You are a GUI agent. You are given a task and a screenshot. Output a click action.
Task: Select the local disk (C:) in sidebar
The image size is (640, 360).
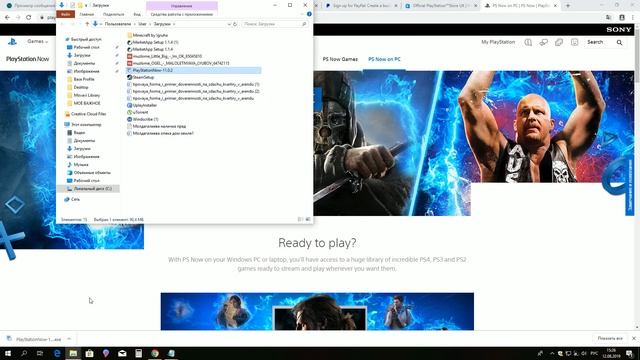[89, 189]
